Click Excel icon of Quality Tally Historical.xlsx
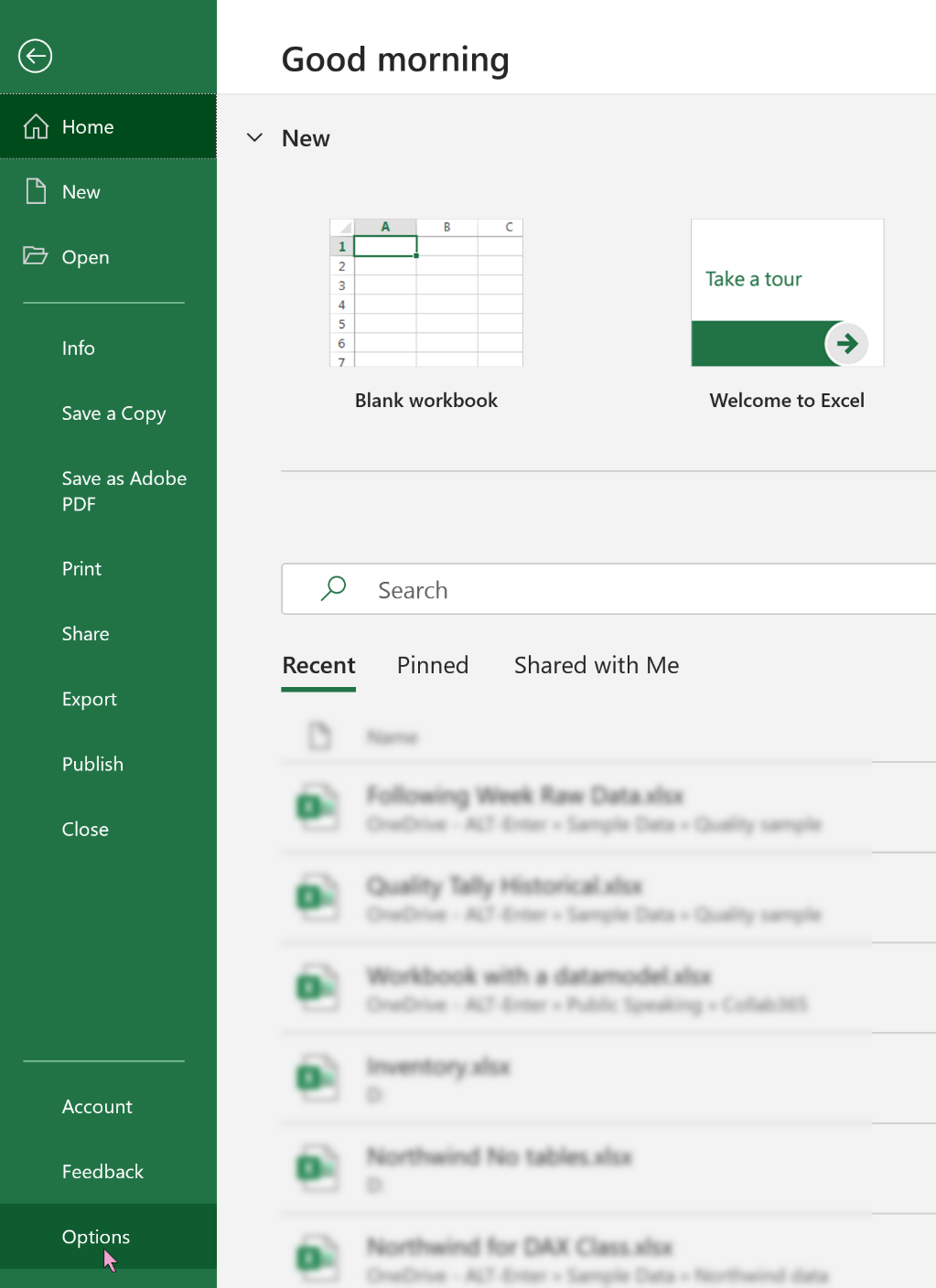The width and height of the screenshot is (936, 1288). [317, 896]
